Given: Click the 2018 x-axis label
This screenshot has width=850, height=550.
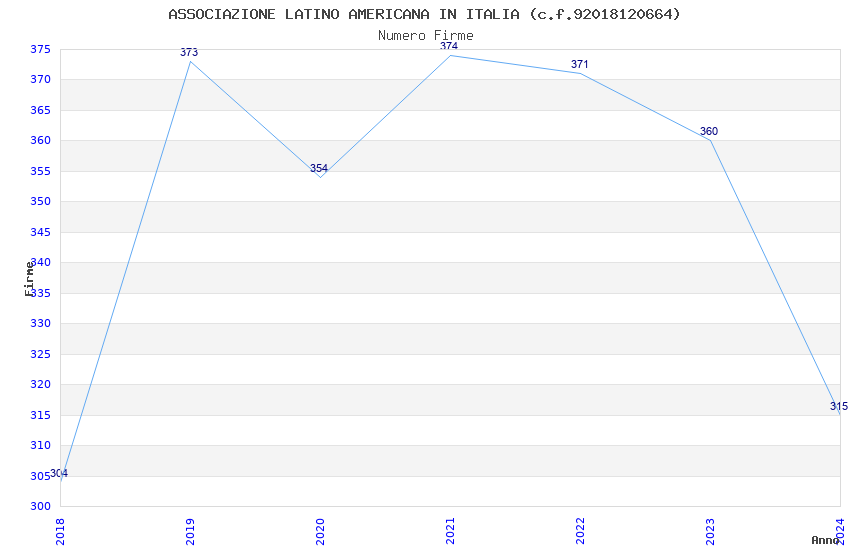Looking at the screenshot, I should pos(60,532).
